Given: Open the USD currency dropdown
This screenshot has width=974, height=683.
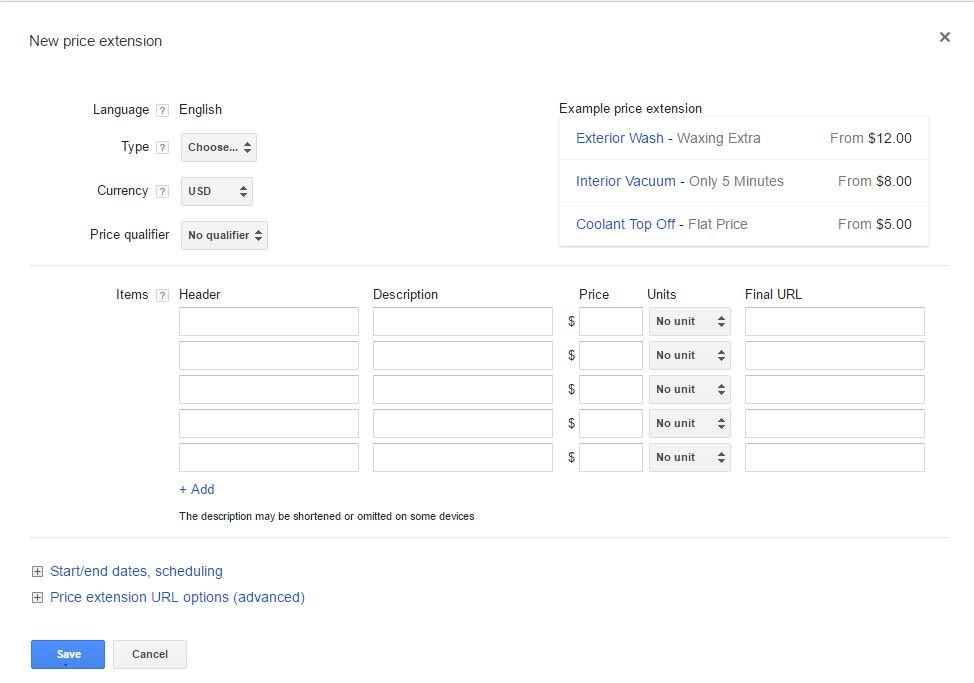Looking at the screenshot, I should (217, 191).
